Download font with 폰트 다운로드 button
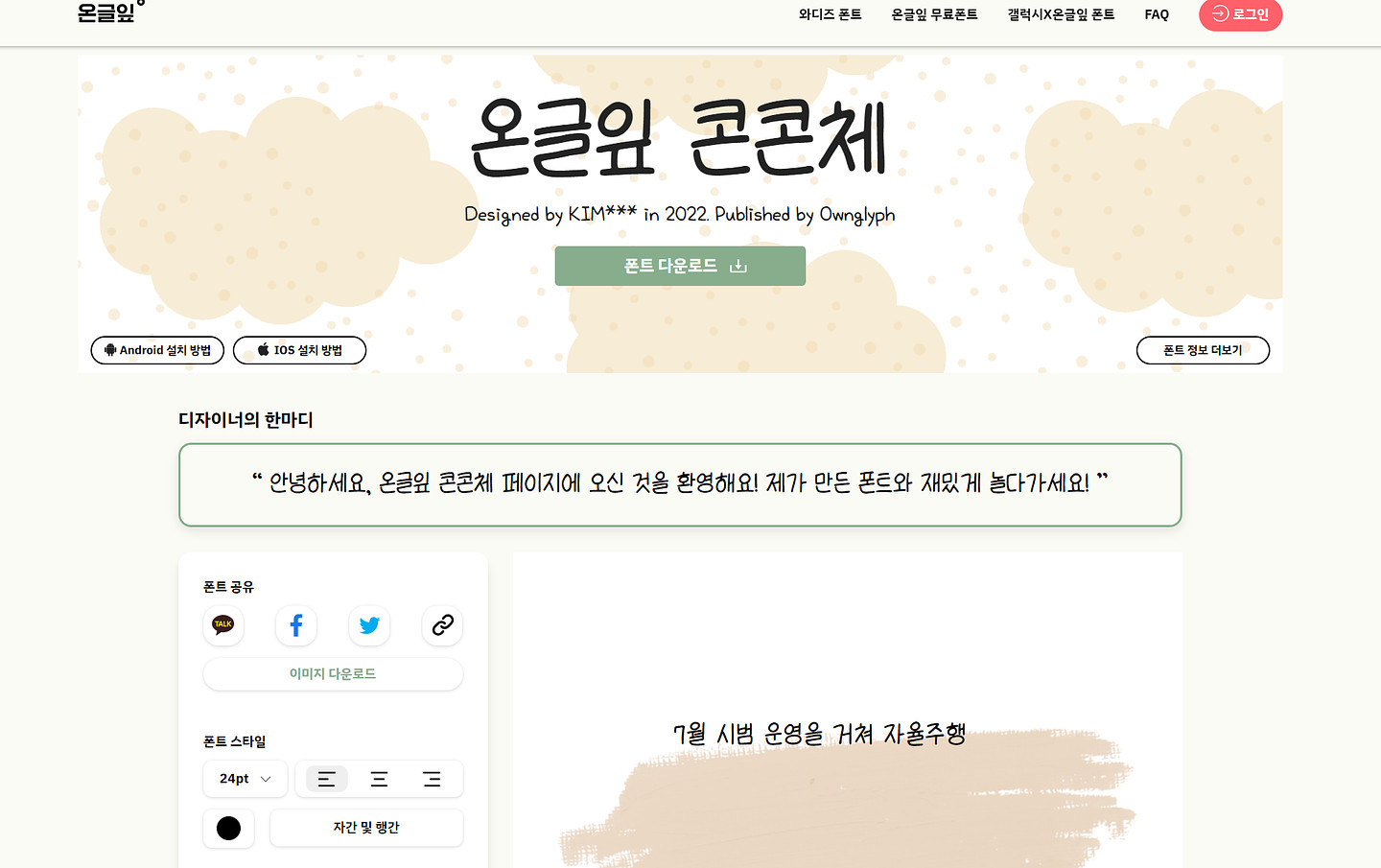Screen dimensions: 1381x868 click(x=680, y=266)
